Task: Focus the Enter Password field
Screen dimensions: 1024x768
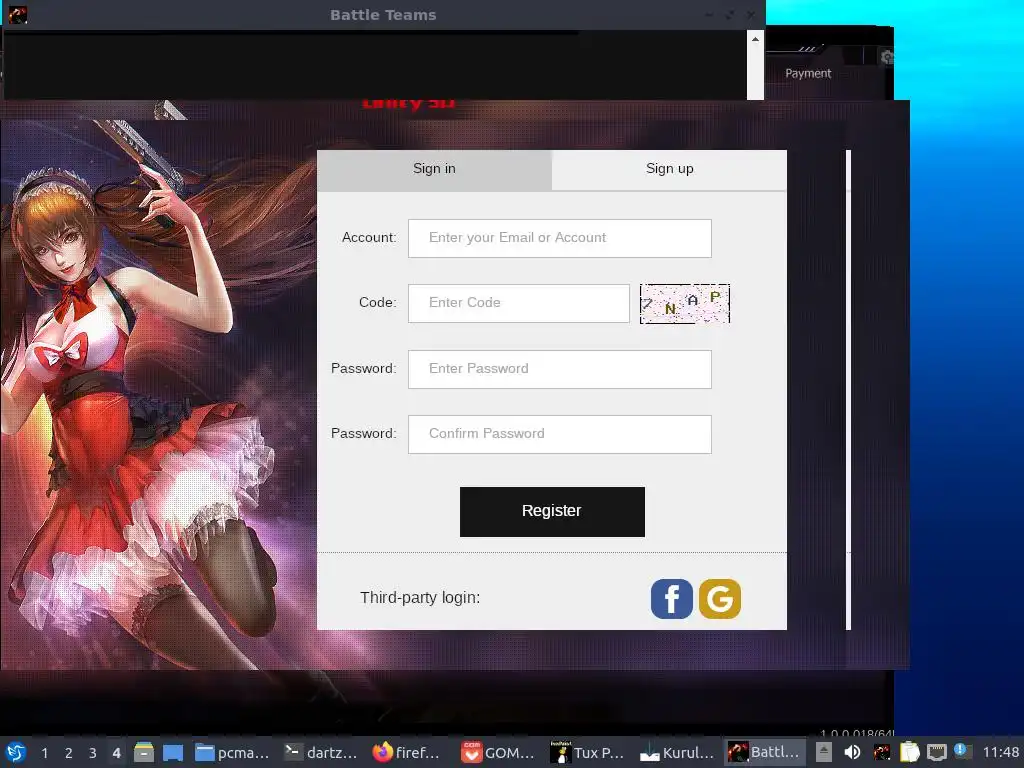Action: coord(560,369)
